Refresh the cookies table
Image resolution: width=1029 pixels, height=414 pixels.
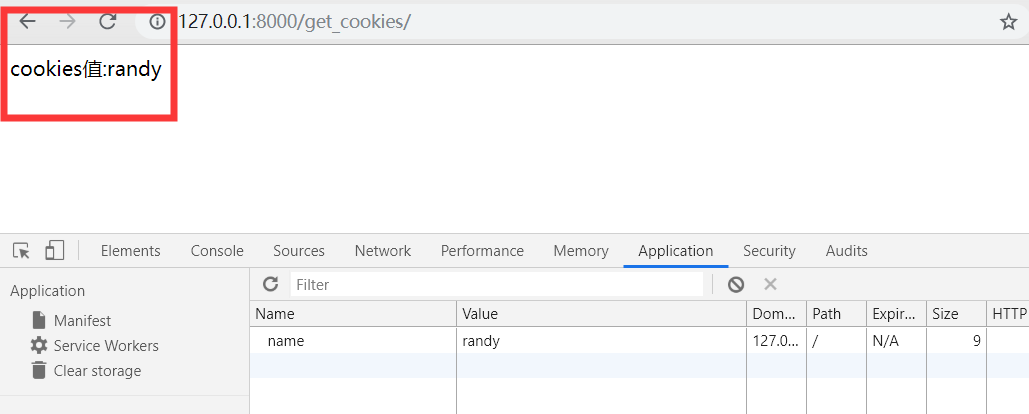[270, 284]
